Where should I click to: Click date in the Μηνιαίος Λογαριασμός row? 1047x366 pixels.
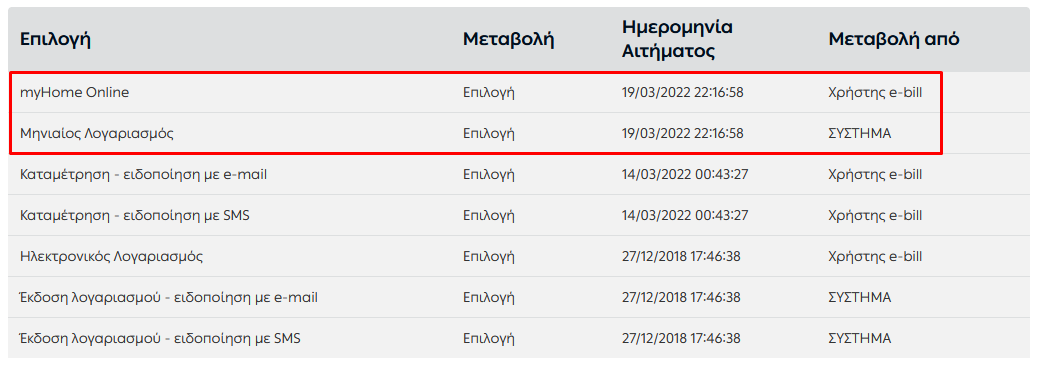682,134
